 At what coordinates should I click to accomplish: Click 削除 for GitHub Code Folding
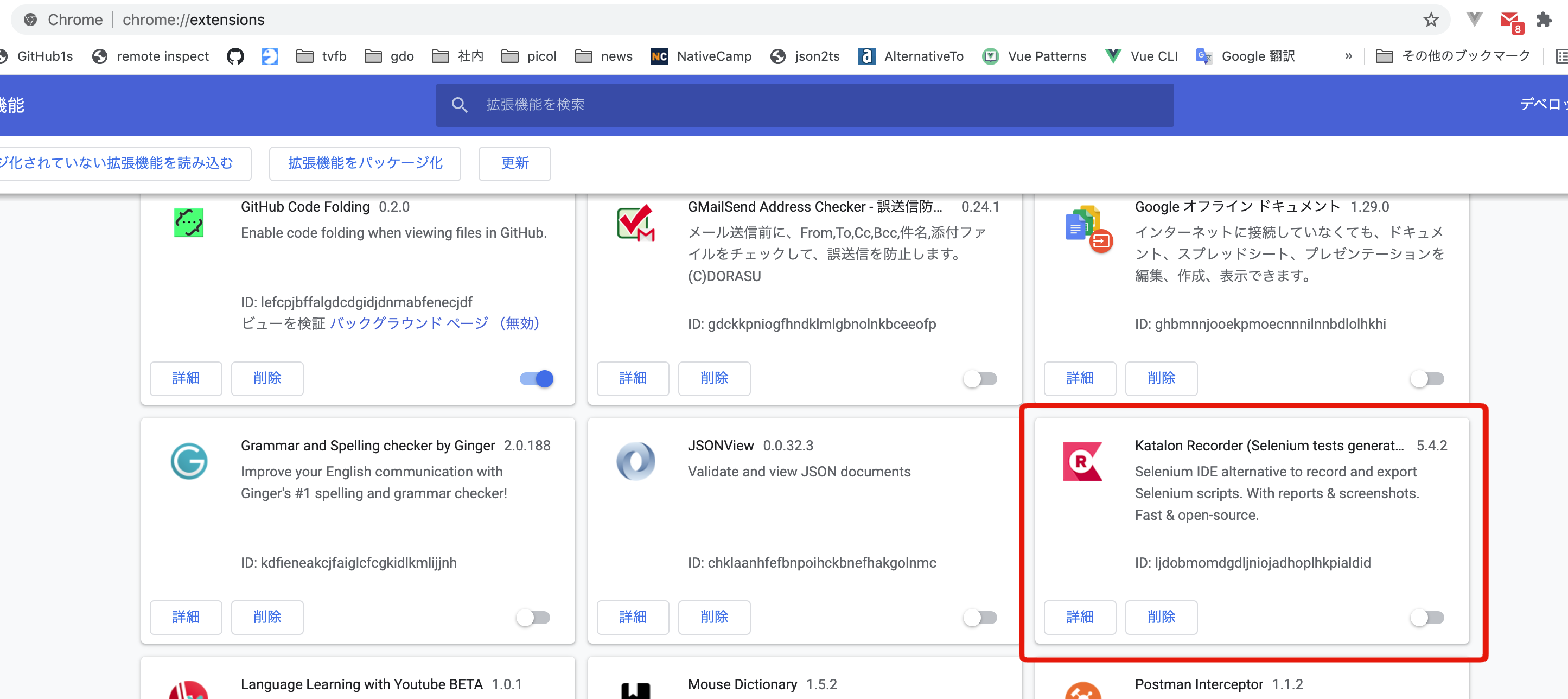pyautogui.click(x=267, y=378)
